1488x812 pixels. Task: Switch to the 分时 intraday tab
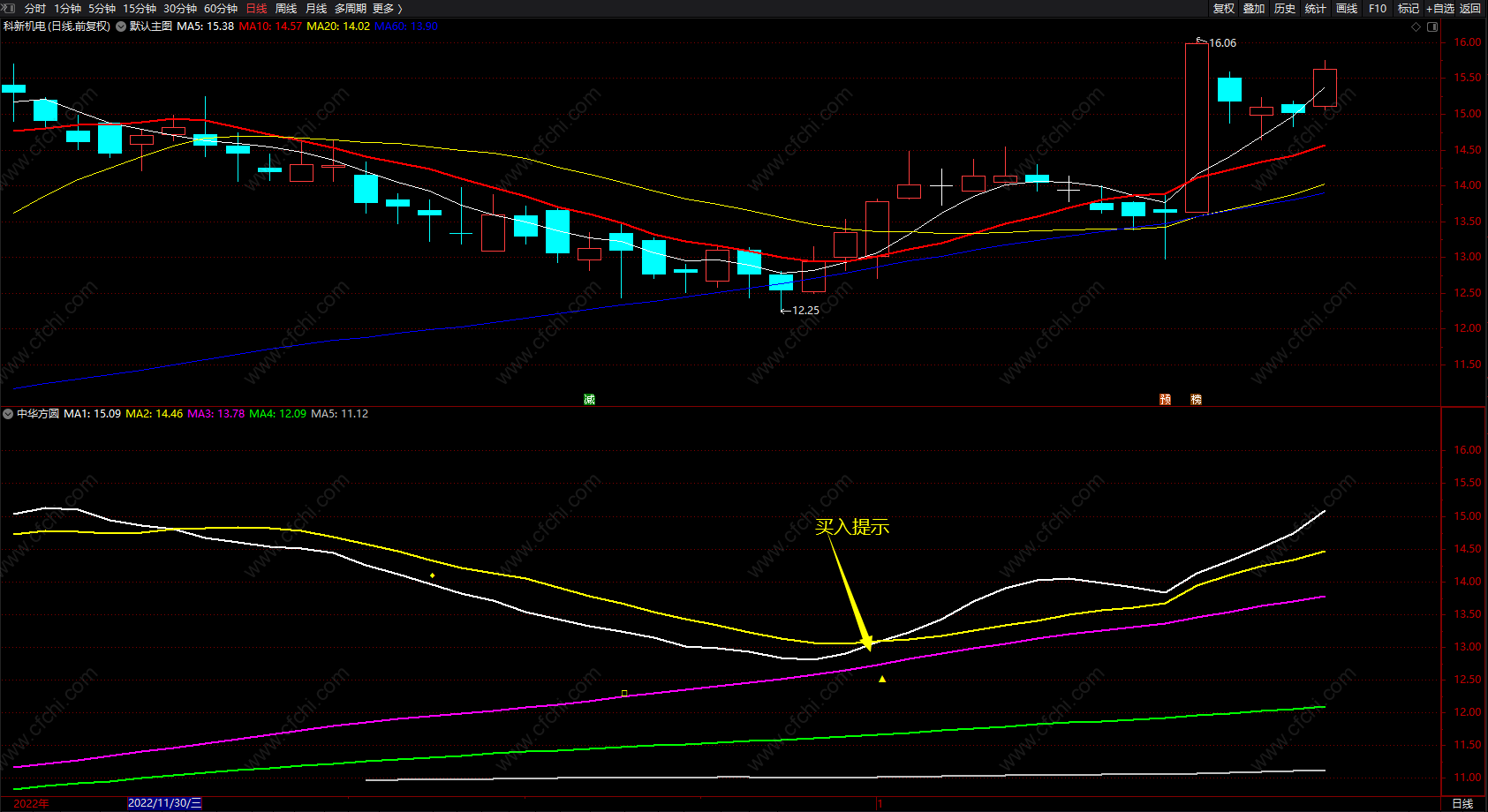click(x=35, y=9)
